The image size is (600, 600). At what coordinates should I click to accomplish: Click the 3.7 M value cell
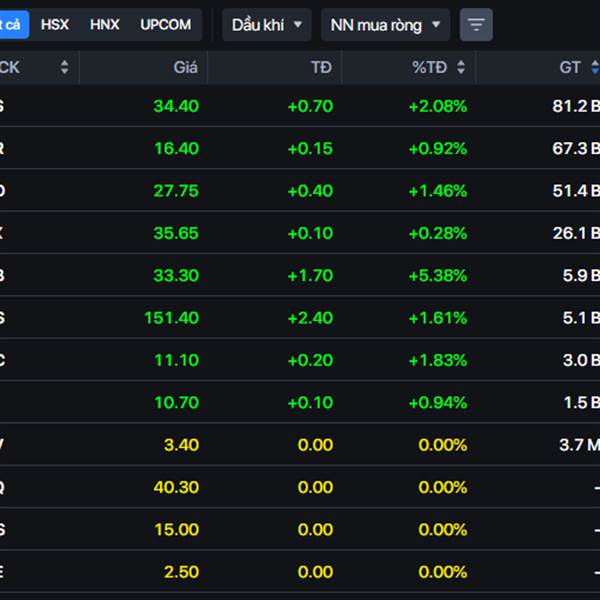click(x=577, y=445)
